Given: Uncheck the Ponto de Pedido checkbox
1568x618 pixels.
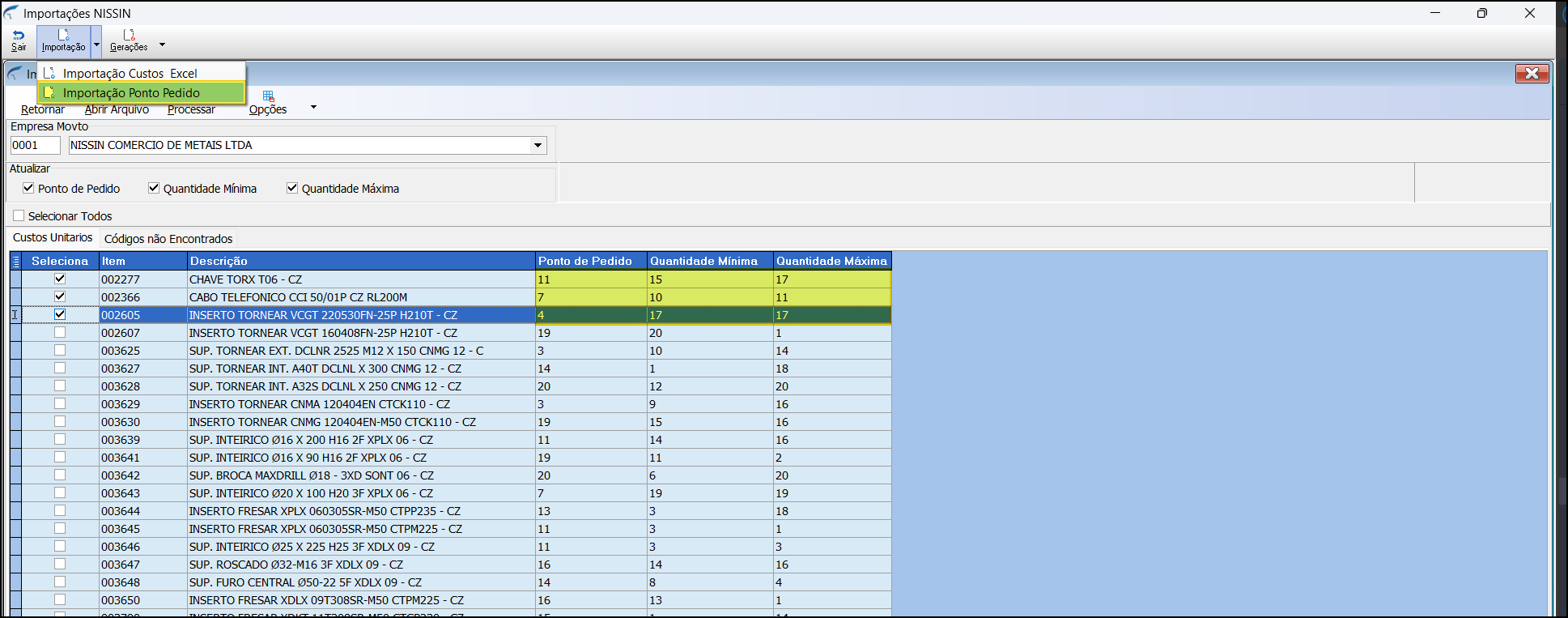Looking at the screenshot, I should 28,188.
